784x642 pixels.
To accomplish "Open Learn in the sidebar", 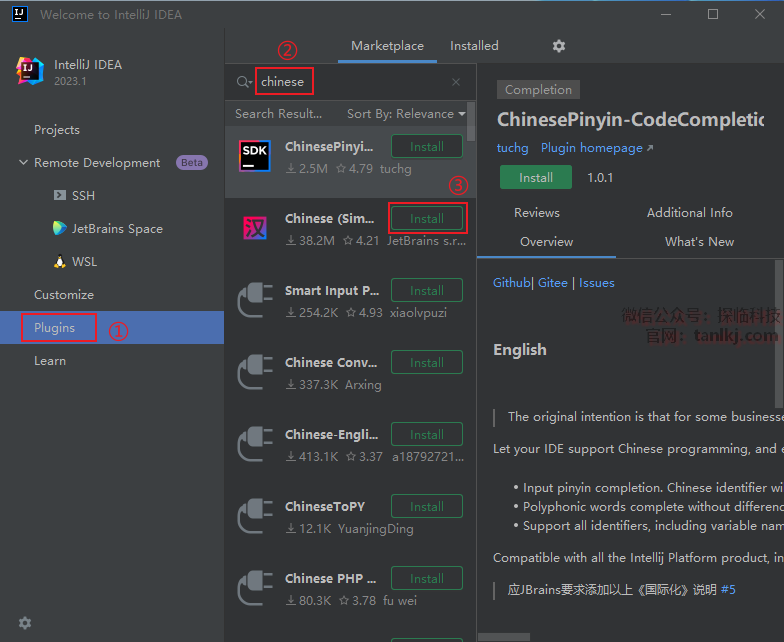I will 50,360.
